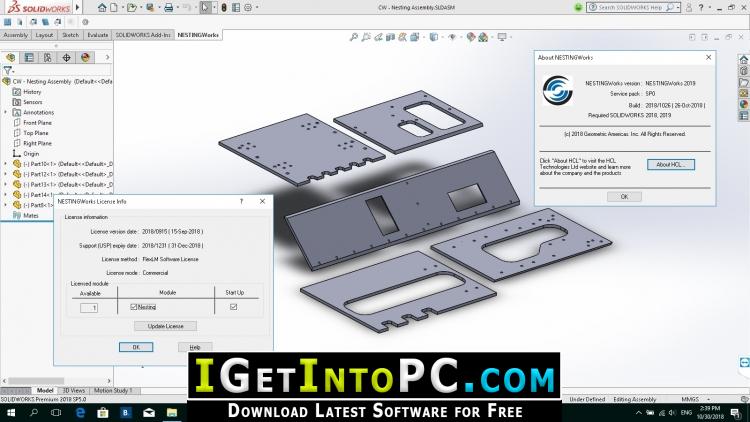Expand the Annotations tree node

tap(6, 112)
